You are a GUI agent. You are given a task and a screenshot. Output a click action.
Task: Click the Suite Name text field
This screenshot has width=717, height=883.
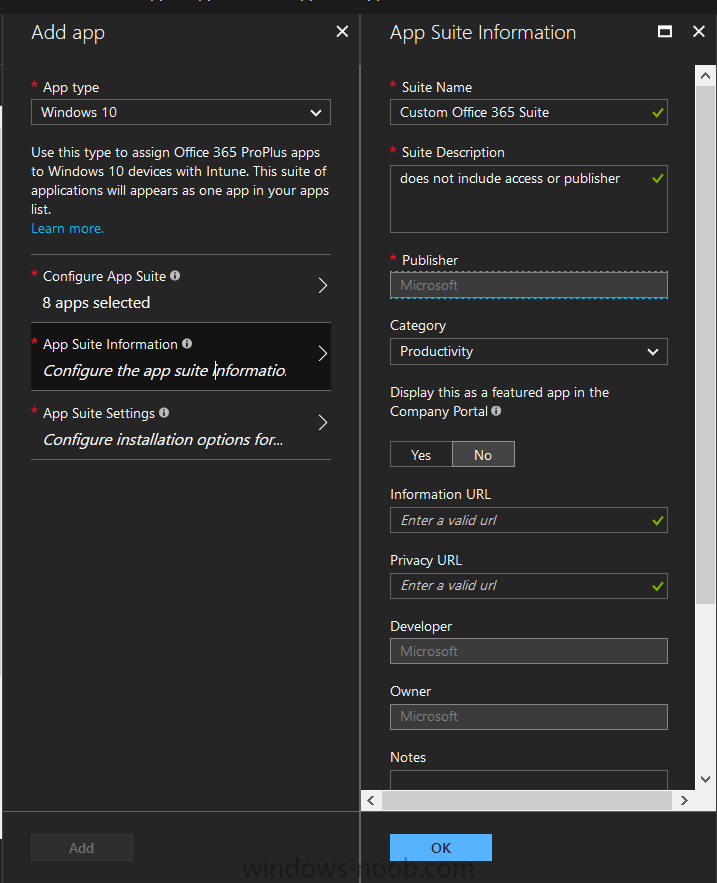tap(528, 112)
